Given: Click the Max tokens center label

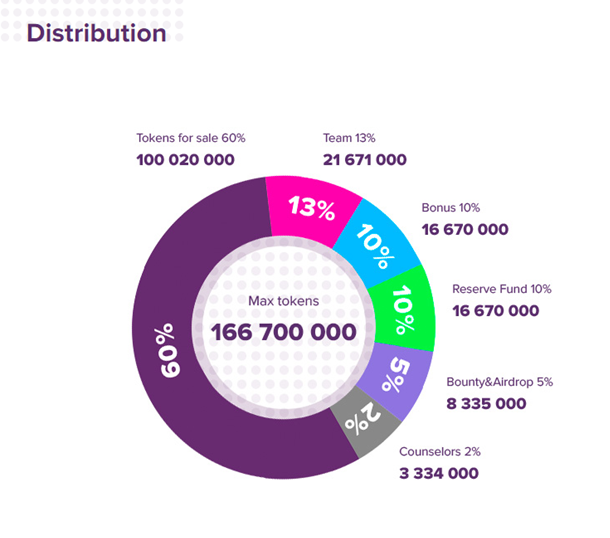Looking at the screenshot, I should click(x=284, y=301).
